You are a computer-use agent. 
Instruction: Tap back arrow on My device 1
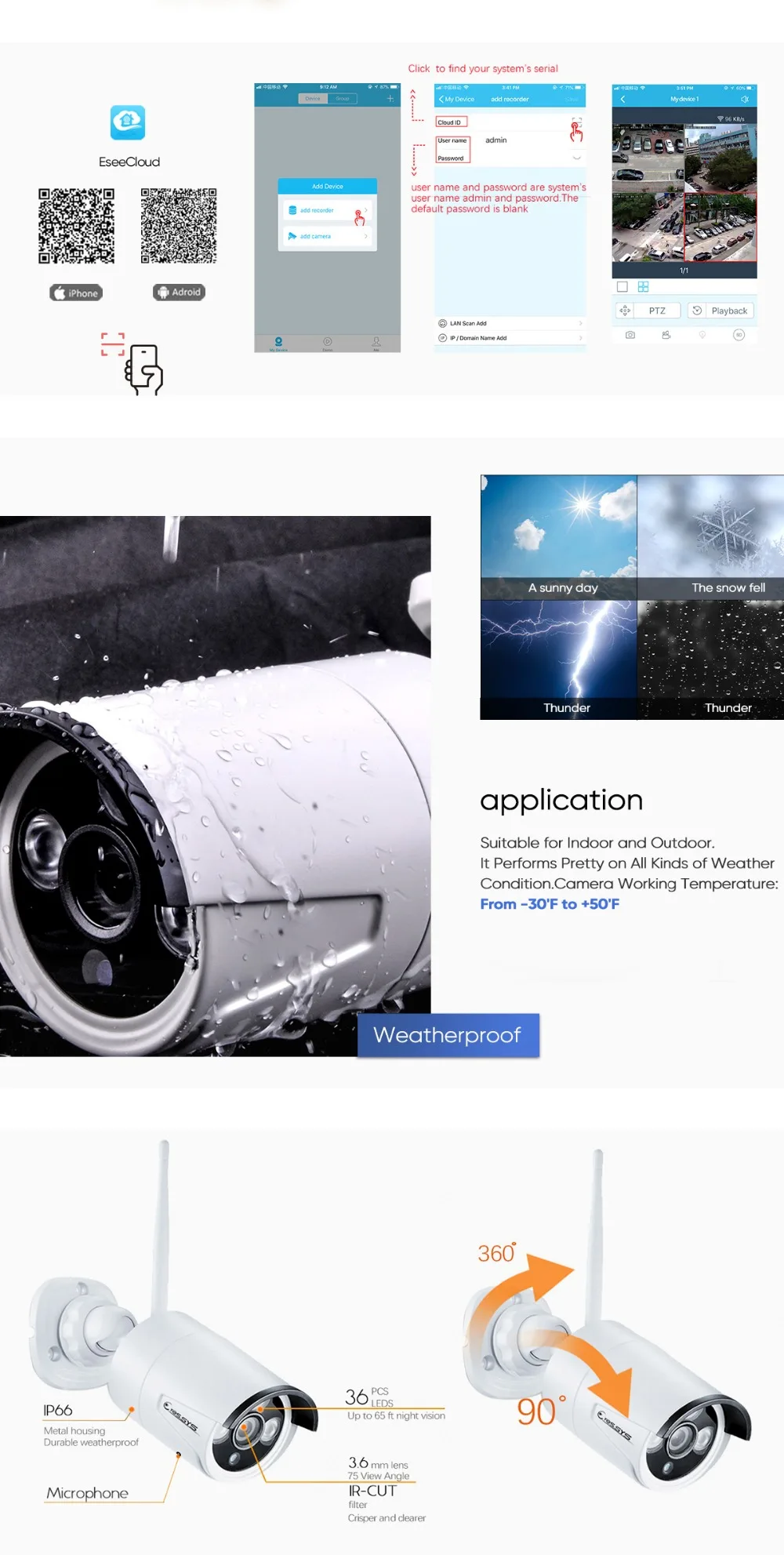[x=623, y=100]
